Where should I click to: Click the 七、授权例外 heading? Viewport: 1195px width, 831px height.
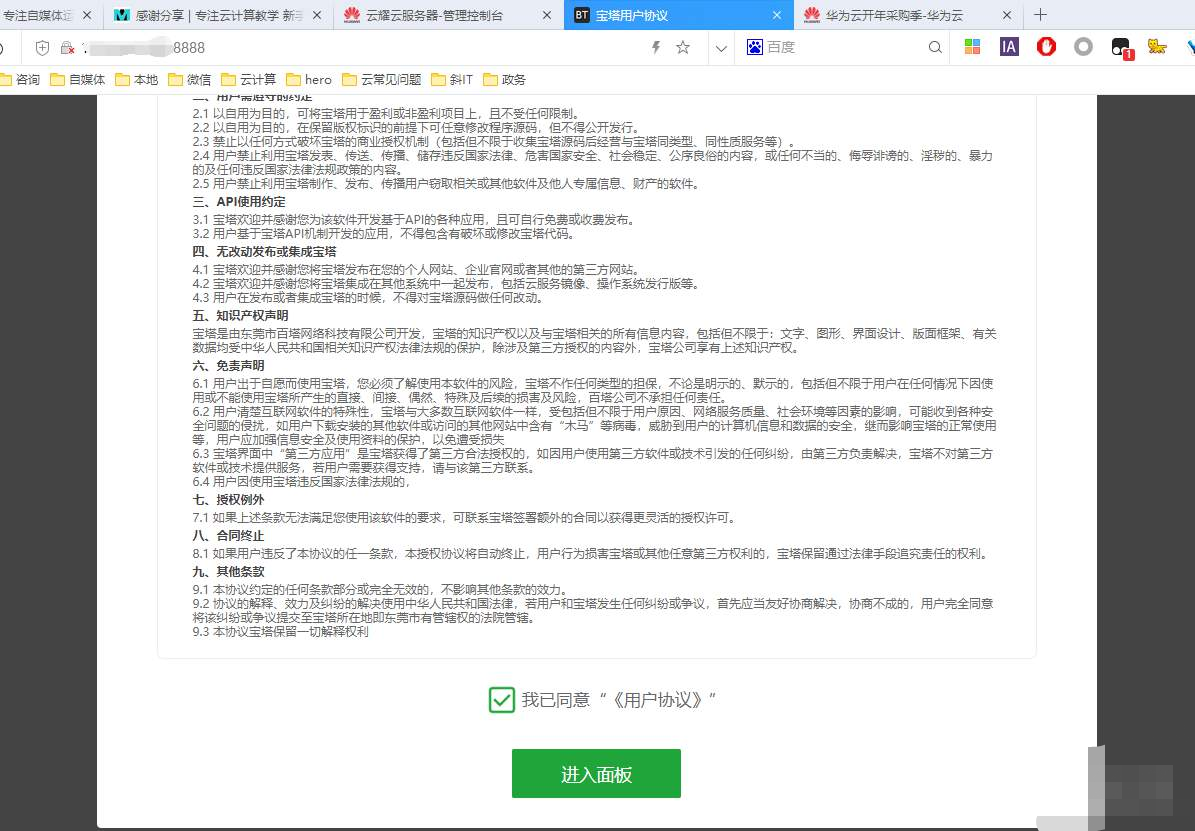tap(228, 499)
